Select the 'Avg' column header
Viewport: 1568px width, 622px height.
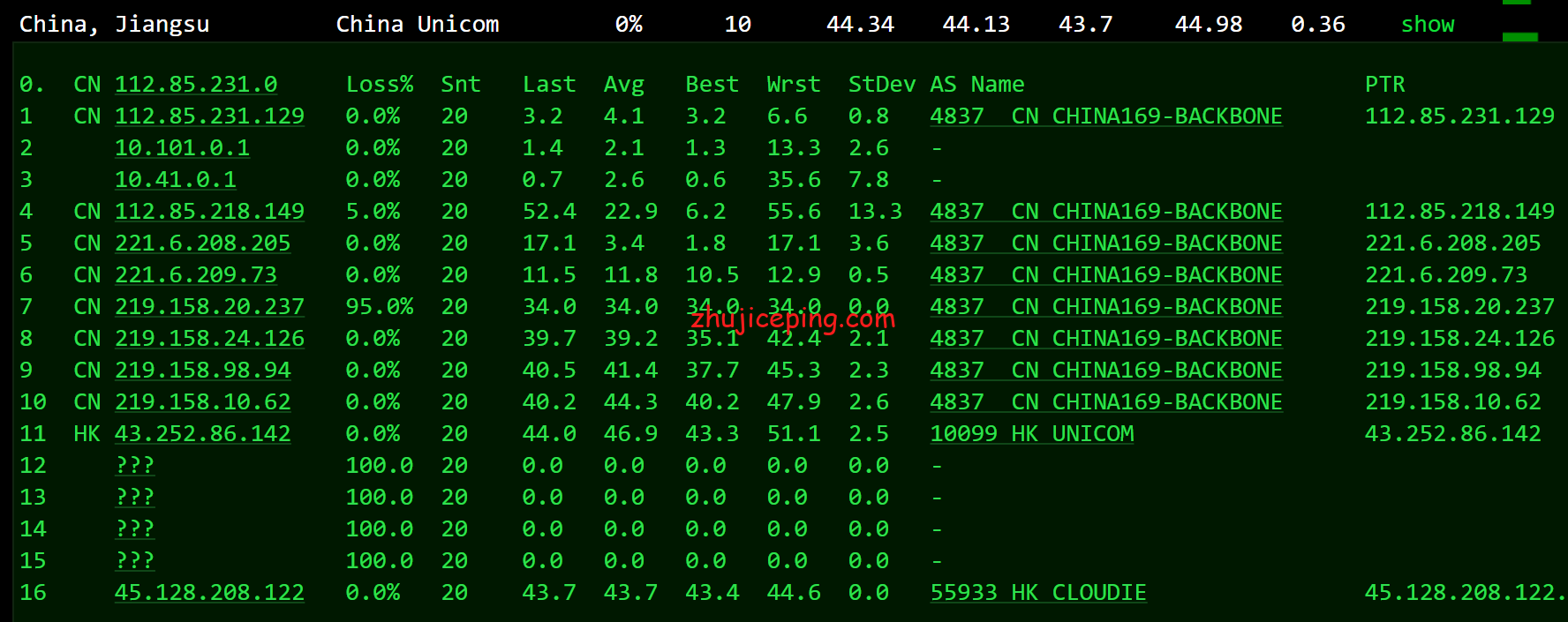click(x=624, y=84)
